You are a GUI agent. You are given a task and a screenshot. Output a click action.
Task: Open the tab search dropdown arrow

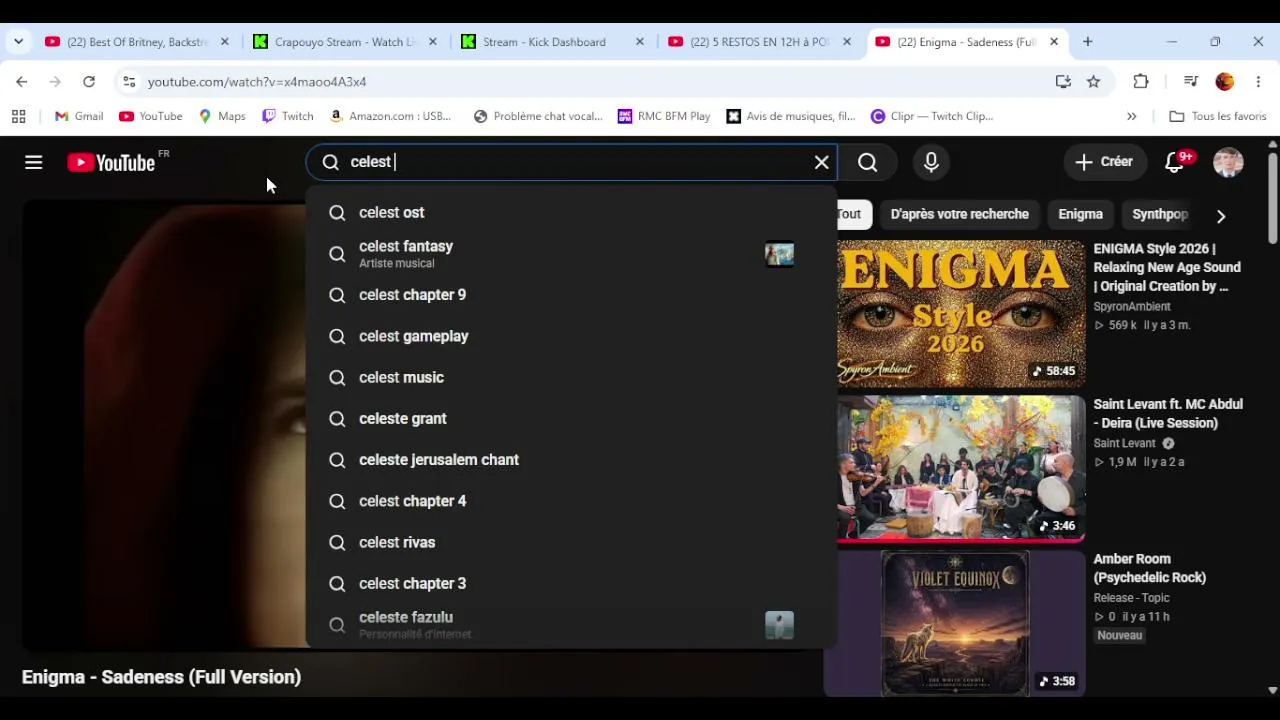18,42
